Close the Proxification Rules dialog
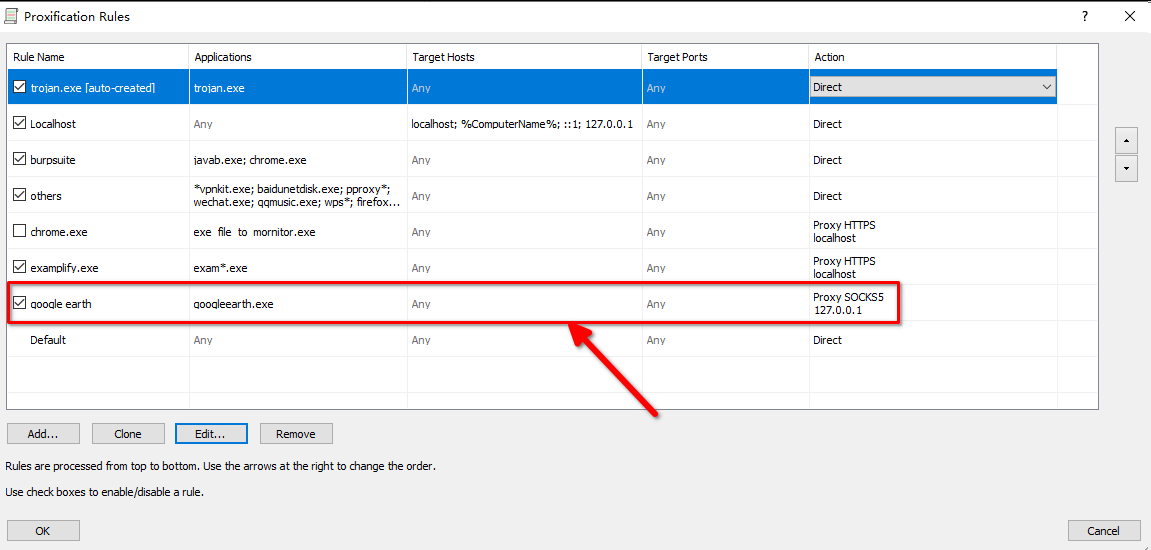 (1129, 17)
